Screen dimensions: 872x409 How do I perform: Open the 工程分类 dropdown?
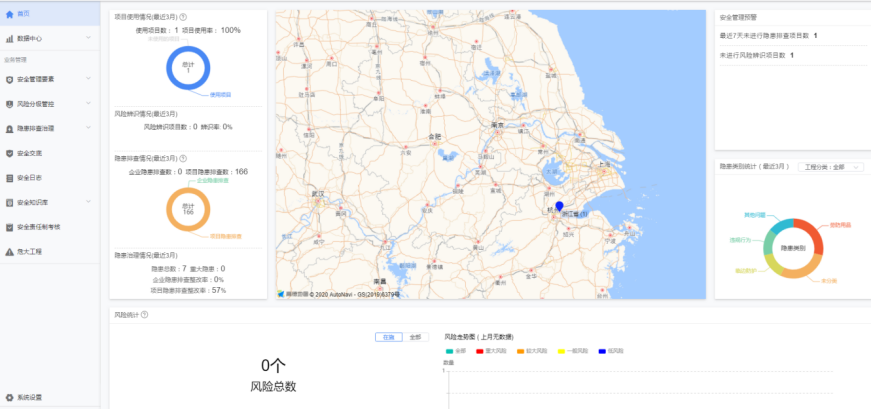pyautogui.click(x=832, y=167)
